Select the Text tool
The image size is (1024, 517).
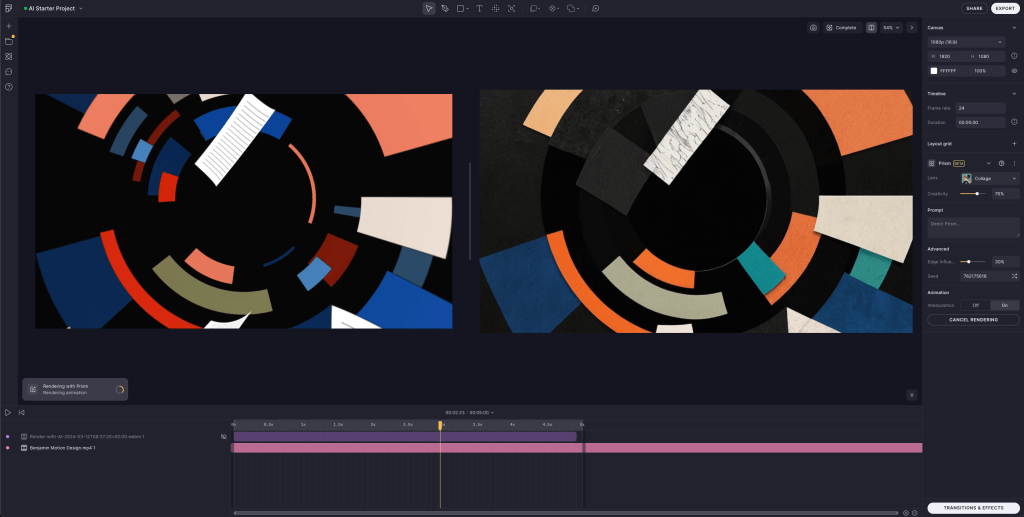click(x=479, y=8)
